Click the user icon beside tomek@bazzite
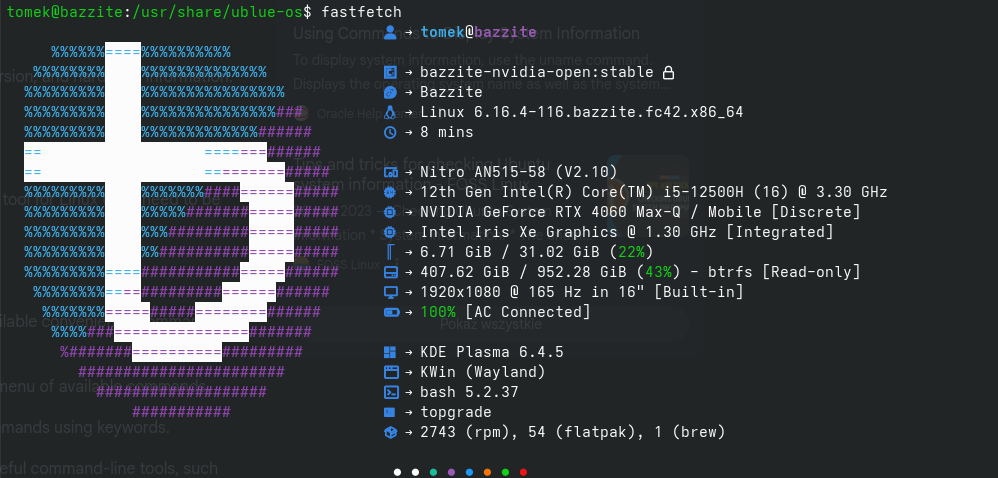 [390, 32]
